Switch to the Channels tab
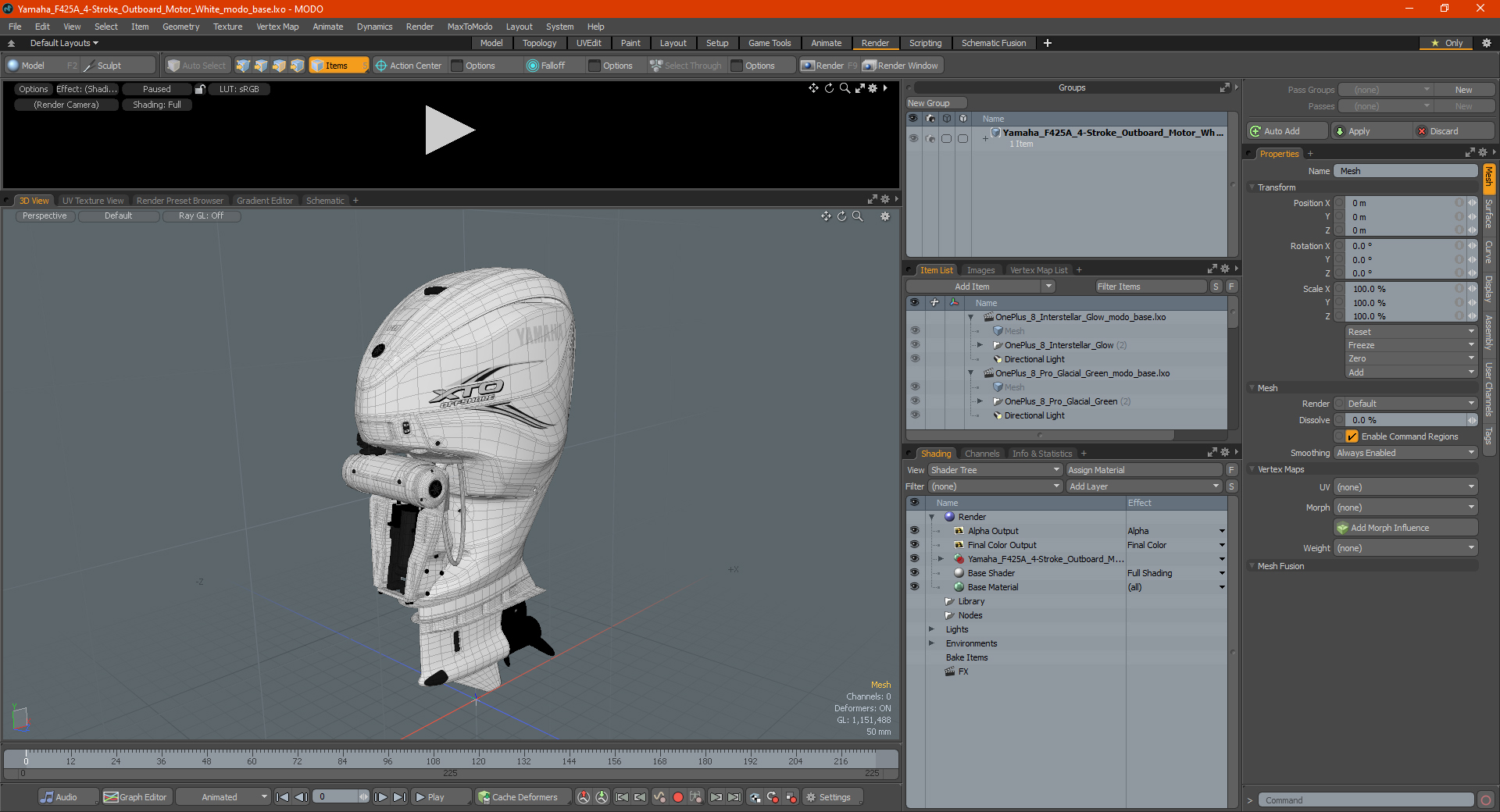 981,454
